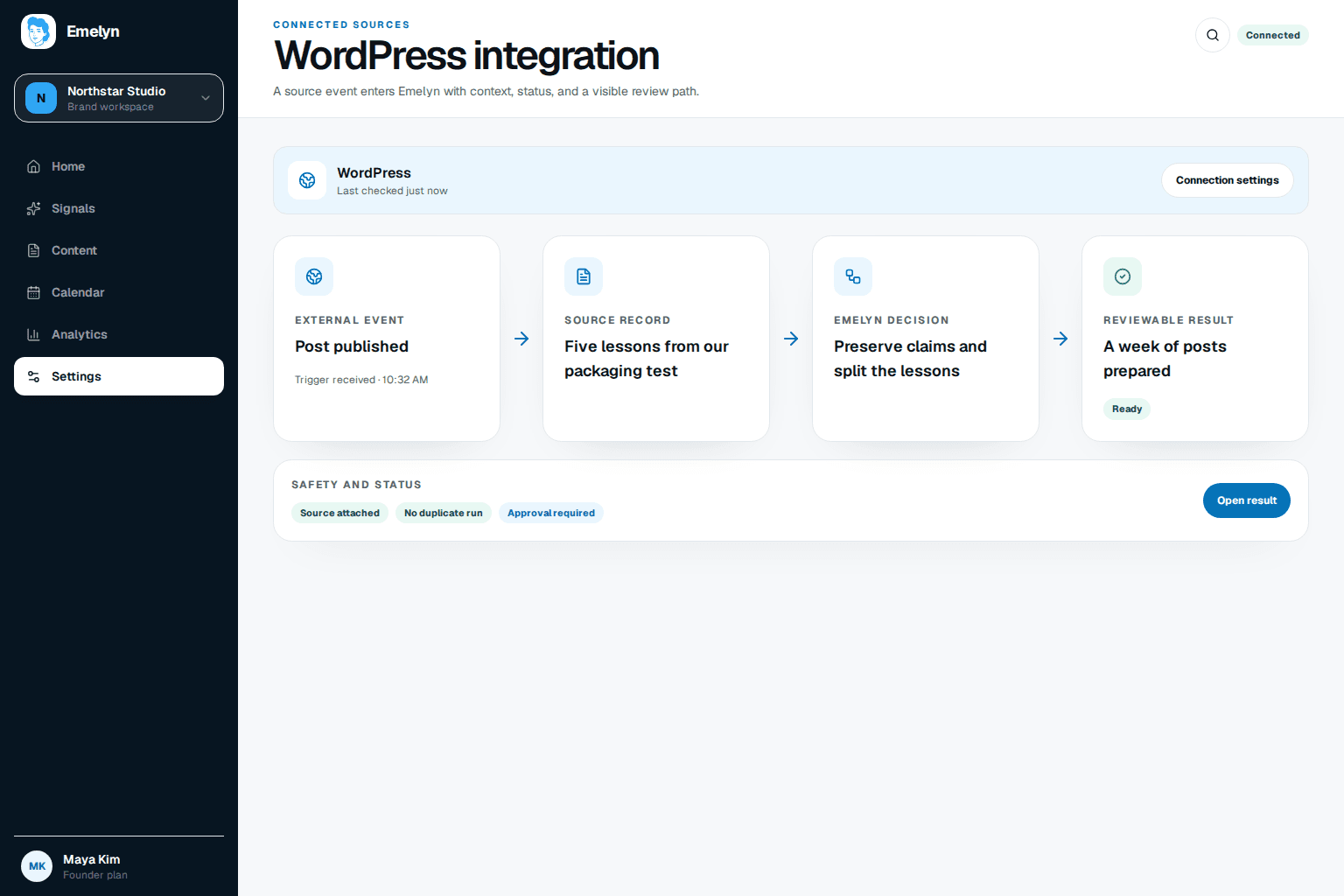Click the Connected status badge

click(x=1272, y=35)
